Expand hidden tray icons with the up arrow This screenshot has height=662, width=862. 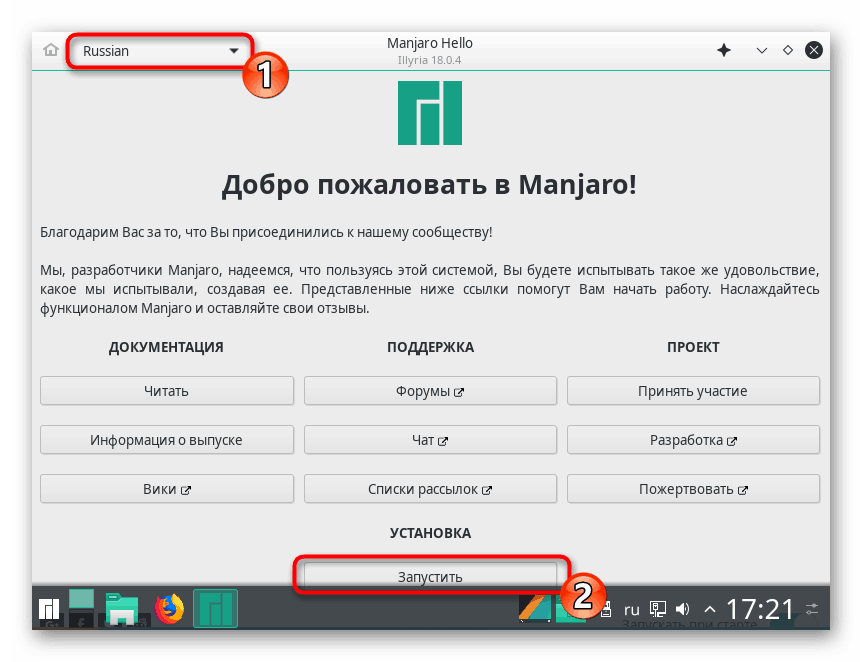[709, 608]
